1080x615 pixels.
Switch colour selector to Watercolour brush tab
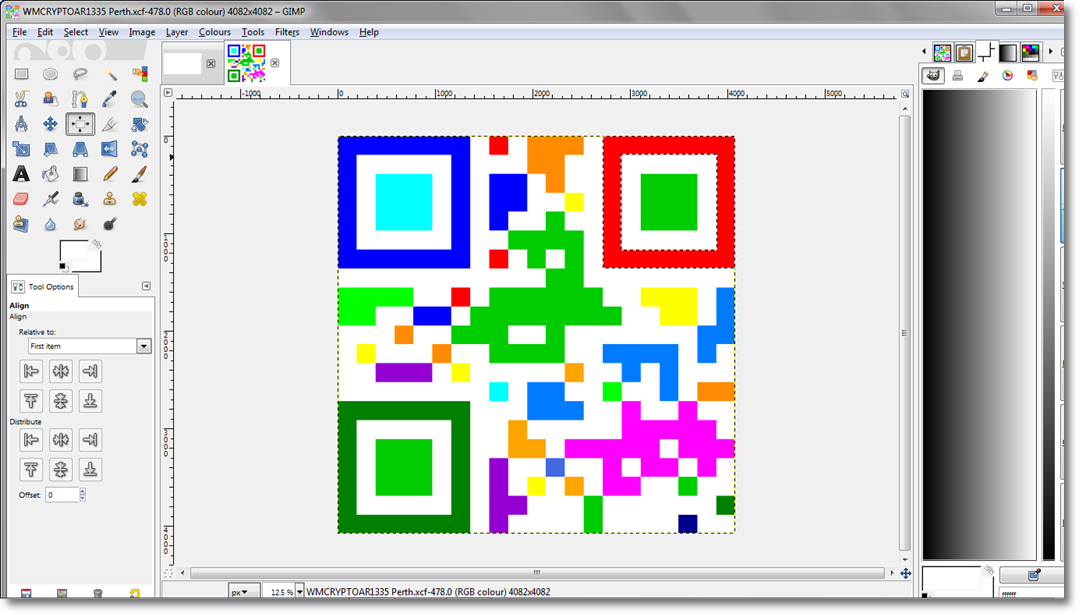pos(983,76)
